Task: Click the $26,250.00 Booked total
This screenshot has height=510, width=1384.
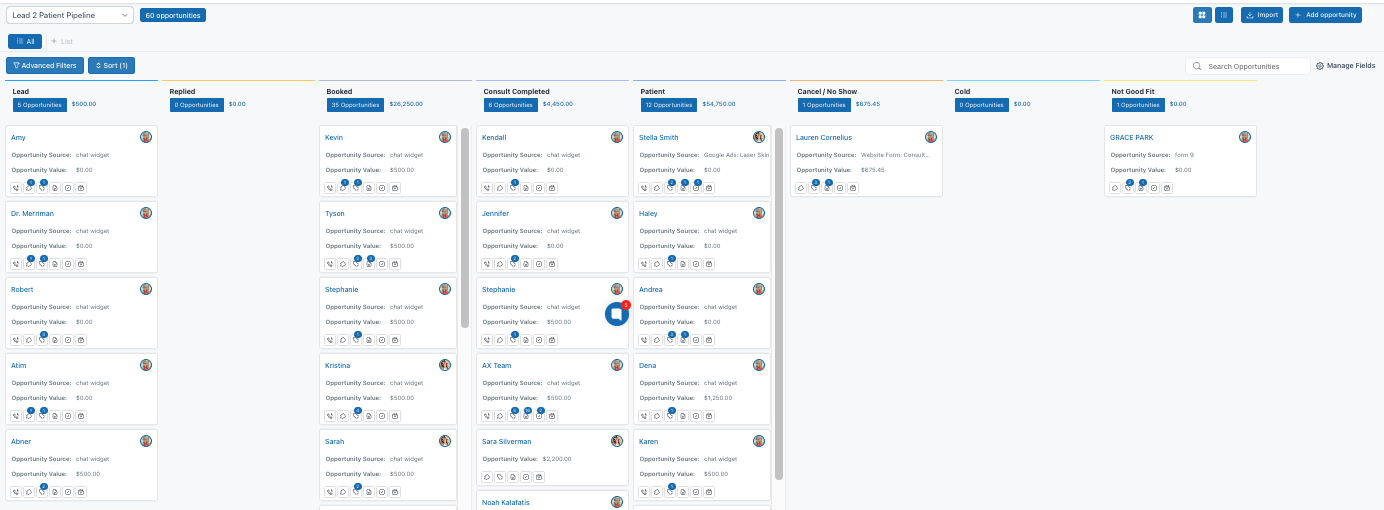Action: pyautogui.click(x=406, y=104)
